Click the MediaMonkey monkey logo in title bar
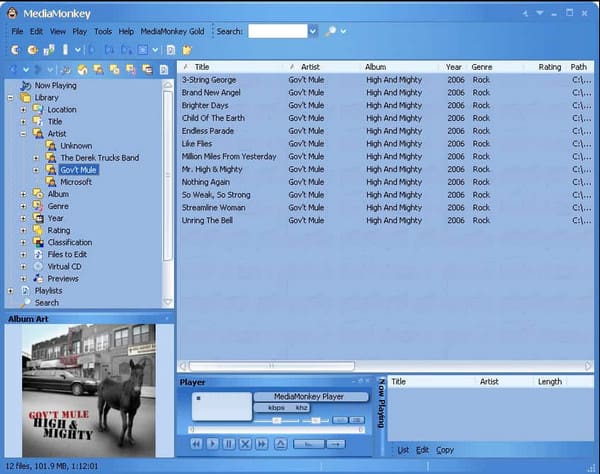600x474 pixels. point(13,13)
